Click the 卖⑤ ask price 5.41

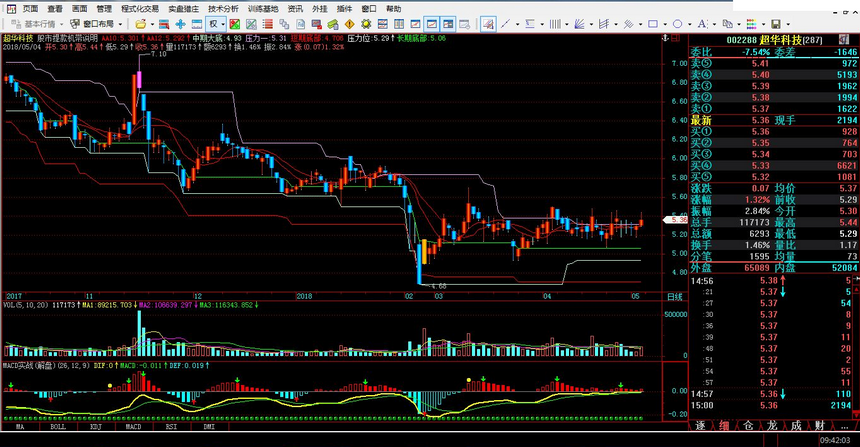[x=760, y=64]
